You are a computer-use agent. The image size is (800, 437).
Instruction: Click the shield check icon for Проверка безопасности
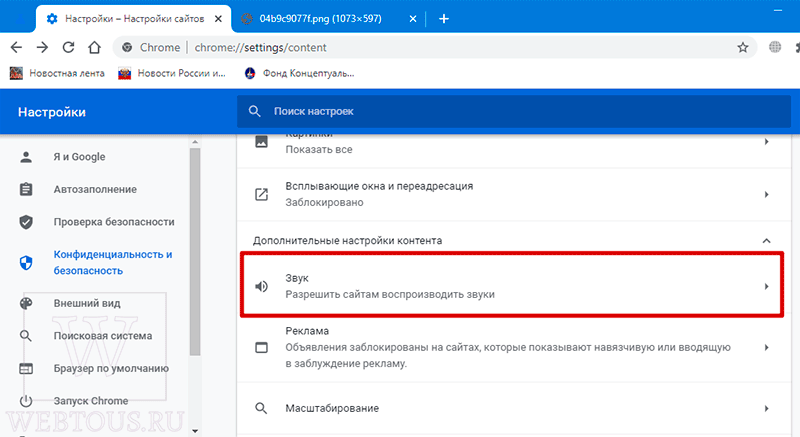26,222
